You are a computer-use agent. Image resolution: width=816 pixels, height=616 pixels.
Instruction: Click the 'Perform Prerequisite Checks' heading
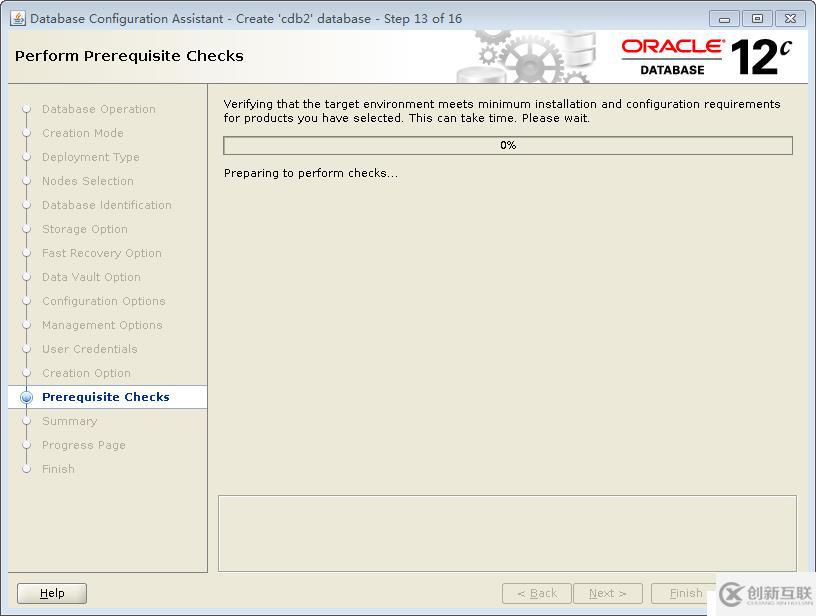[129, 56]
